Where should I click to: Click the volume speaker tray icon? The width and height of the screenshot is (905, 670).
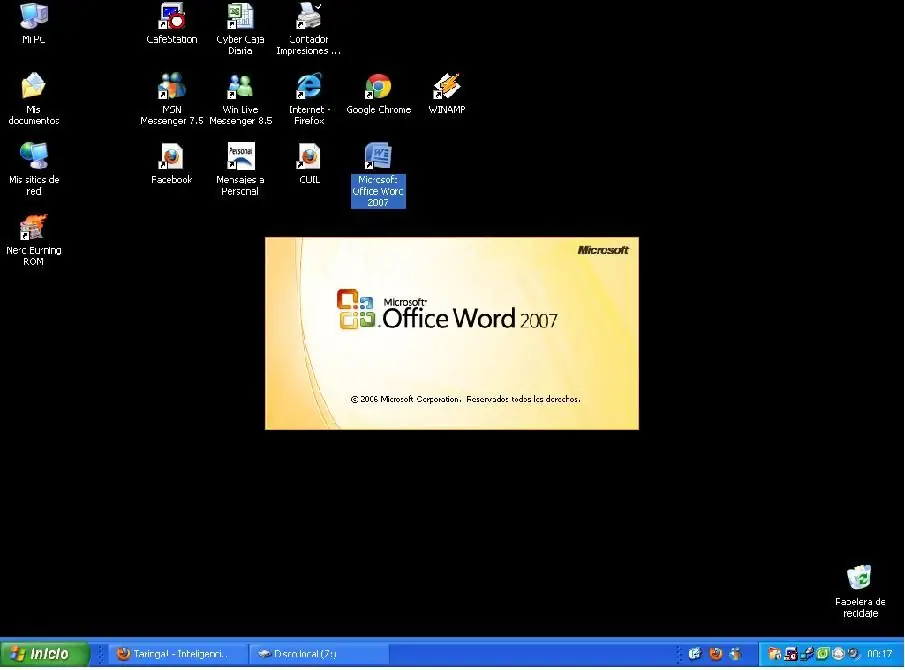854,654
